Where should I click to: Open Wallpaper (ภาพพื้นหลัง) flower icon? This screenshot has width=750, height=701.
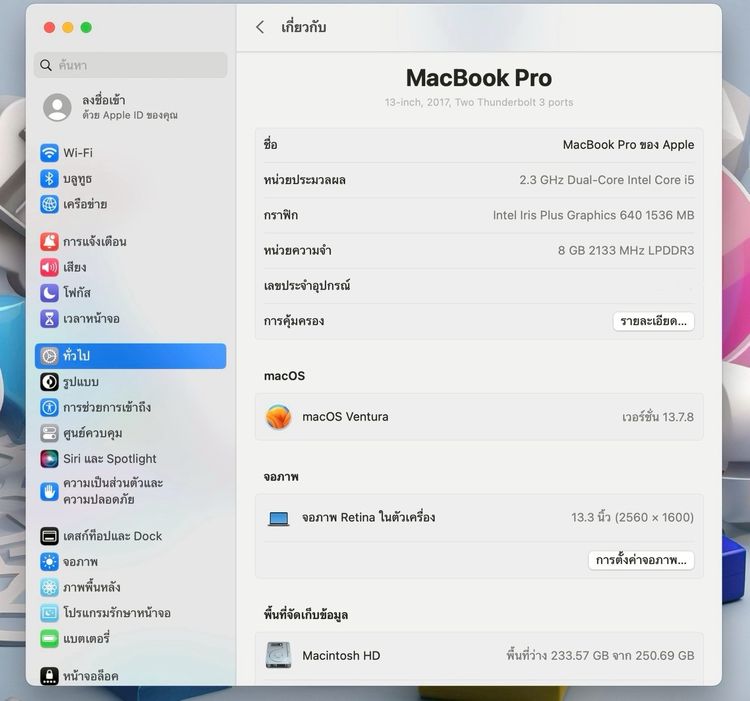49,587
